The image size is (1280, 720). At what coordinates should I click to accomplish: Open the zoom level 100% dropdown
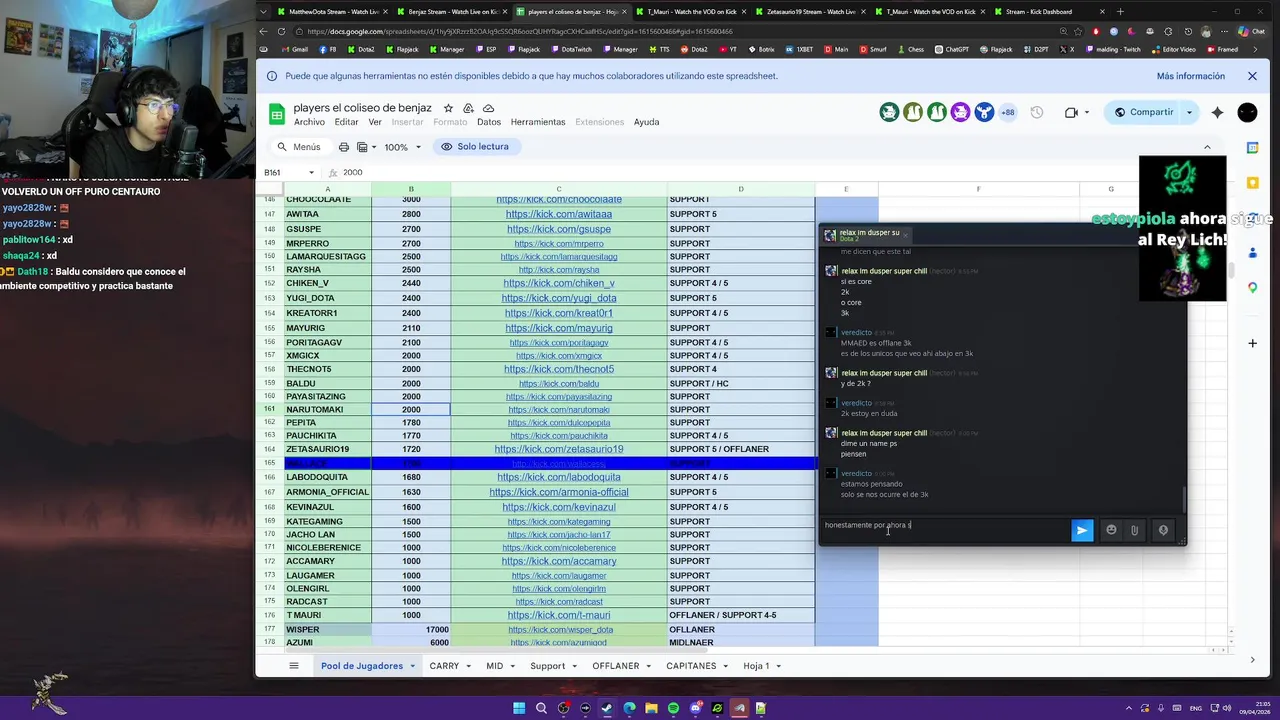tap(403, 147)
